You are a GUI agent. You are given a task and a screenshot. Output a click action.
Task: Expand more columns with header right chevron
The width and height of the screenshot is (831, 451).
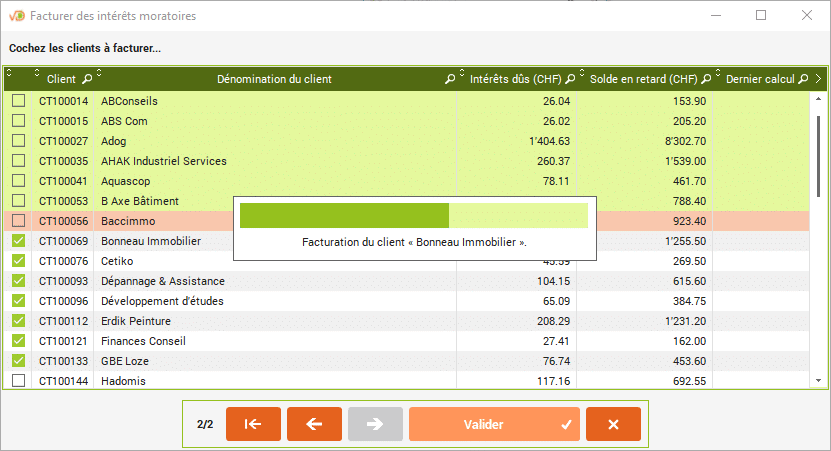tap(819, 79)
